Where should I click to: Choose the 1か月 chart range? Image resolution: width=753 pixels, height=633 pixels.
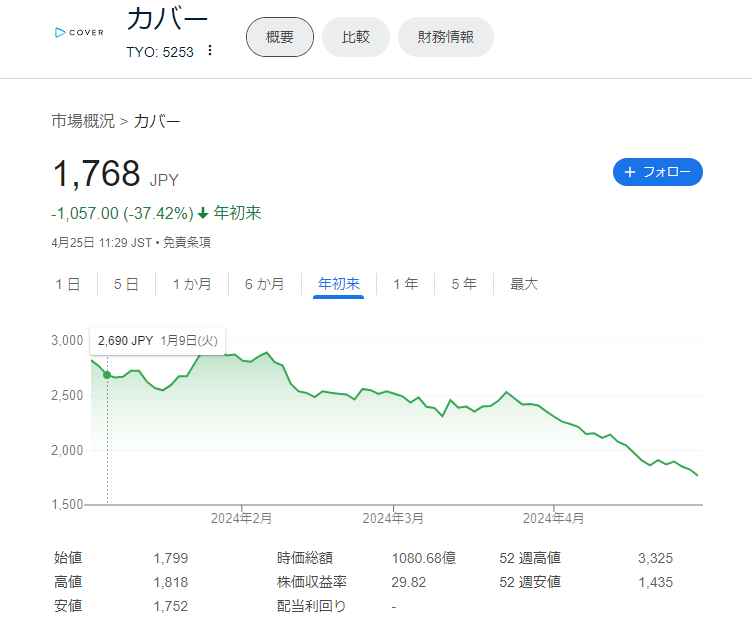pyautogui.click(x=192, y=284)
